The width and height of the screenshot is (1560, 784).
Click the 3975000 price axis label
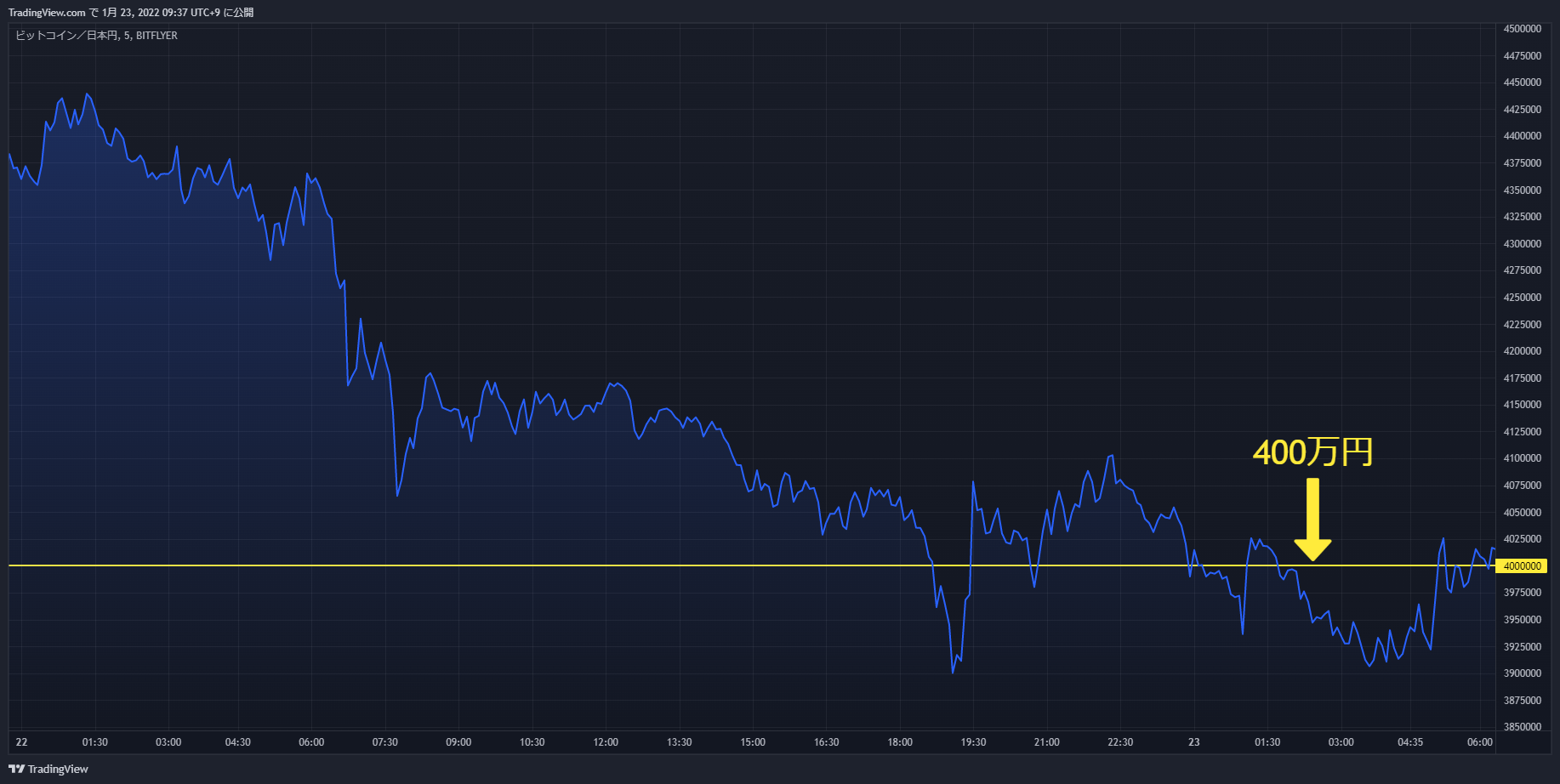(1522, 593)
